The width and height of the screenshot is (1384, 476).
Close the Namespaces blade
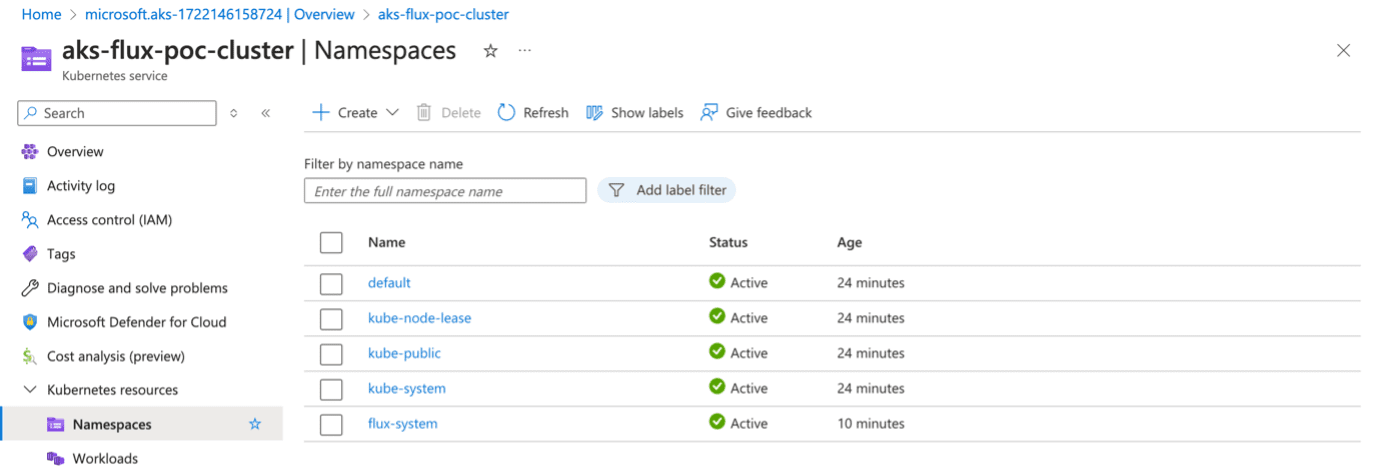click(1343, 51)
